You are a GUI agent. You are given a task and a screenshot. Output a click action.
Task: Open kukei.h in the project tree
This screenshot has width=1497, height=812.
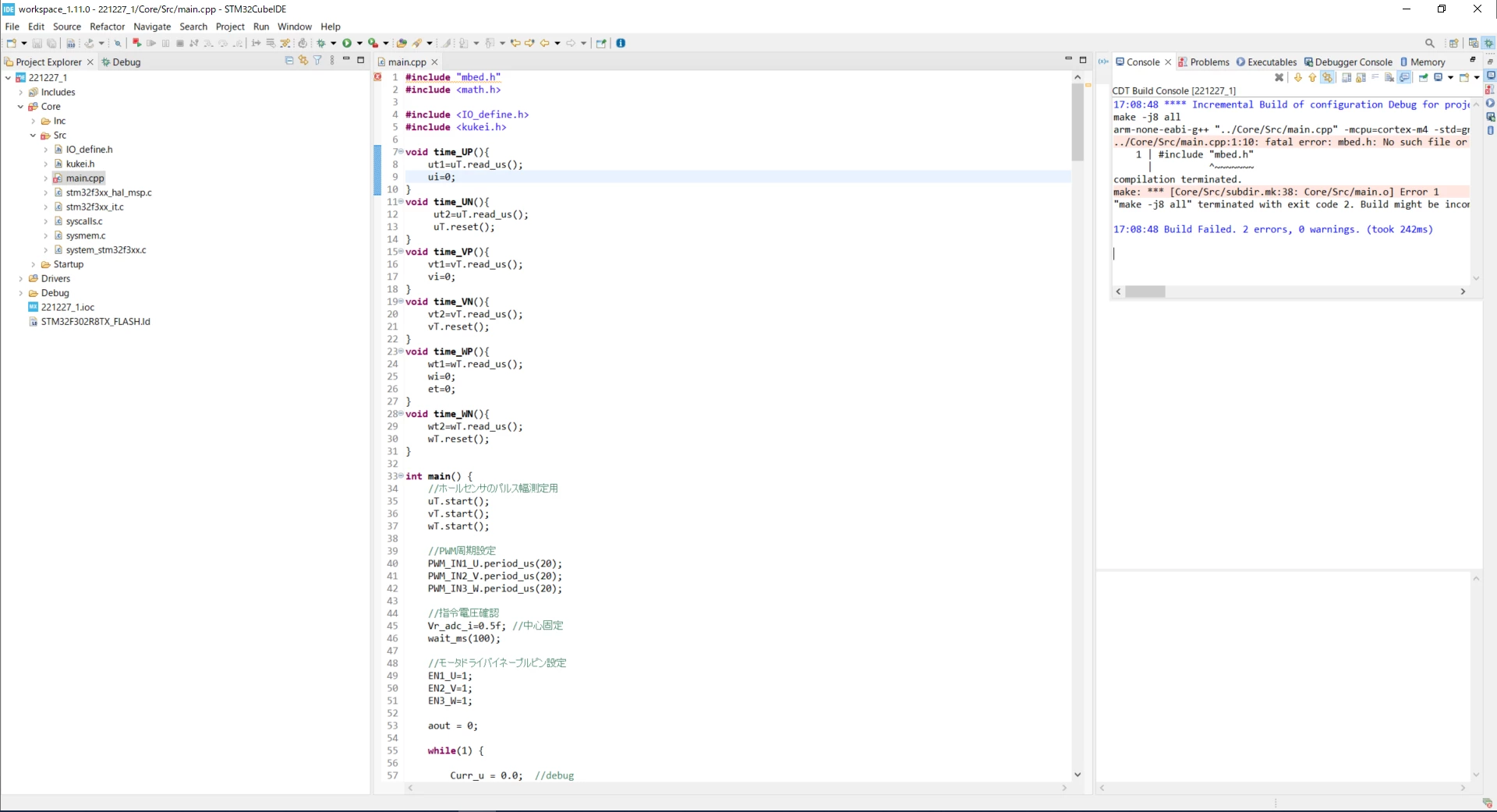80,164
